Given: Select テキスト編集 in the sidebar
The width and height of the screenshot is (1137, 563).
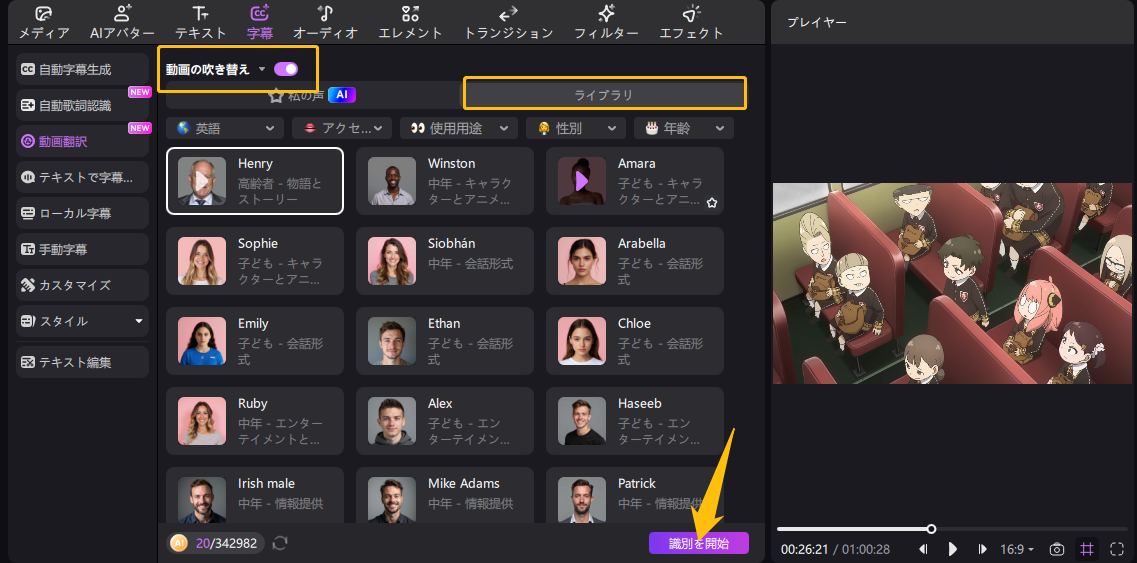Looking at the screenshot, I should 82,361.
